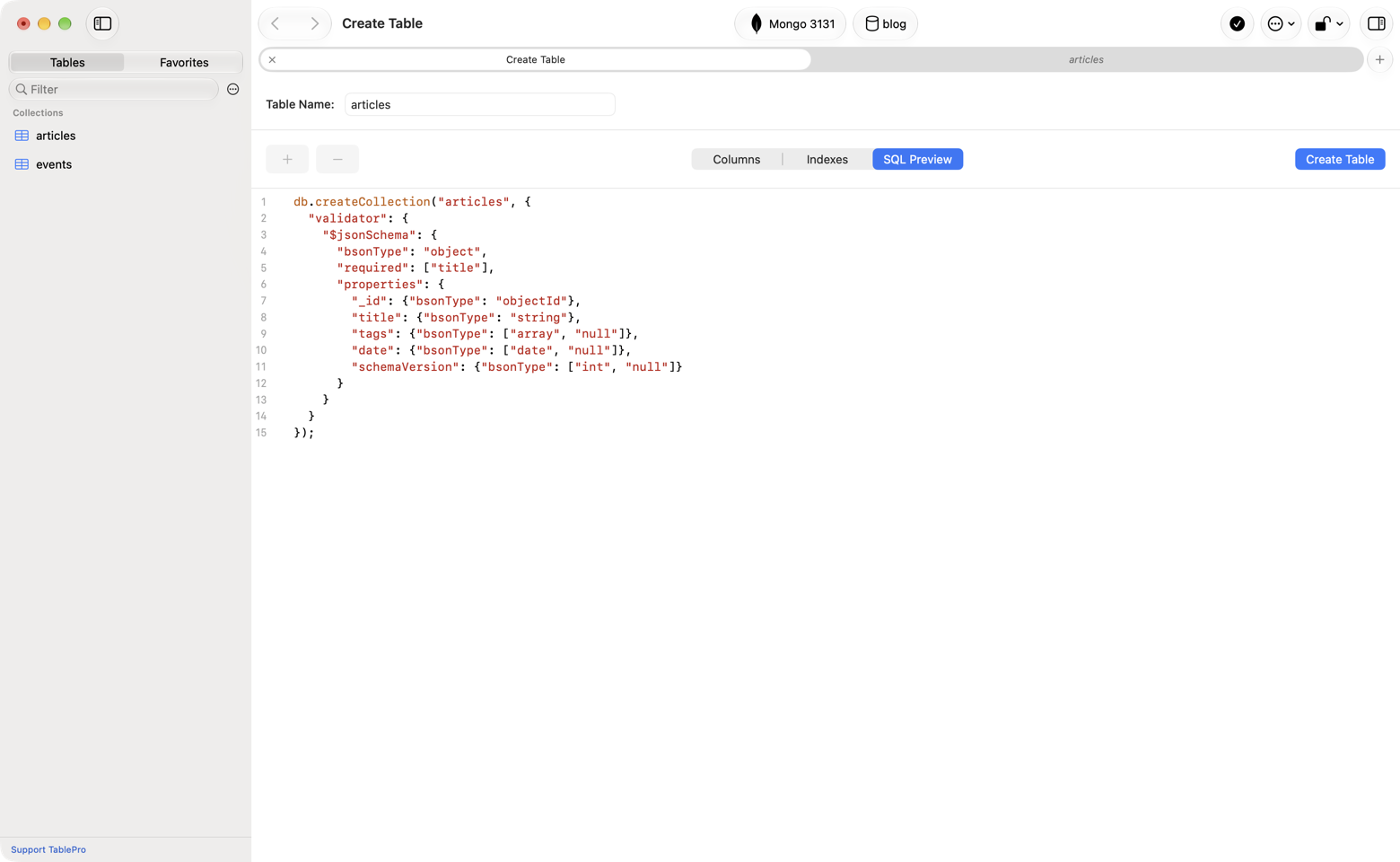This screenshot has height=862, width=1400.
Task: Select the SQL Preview tab
Action: tap(917, 159)
